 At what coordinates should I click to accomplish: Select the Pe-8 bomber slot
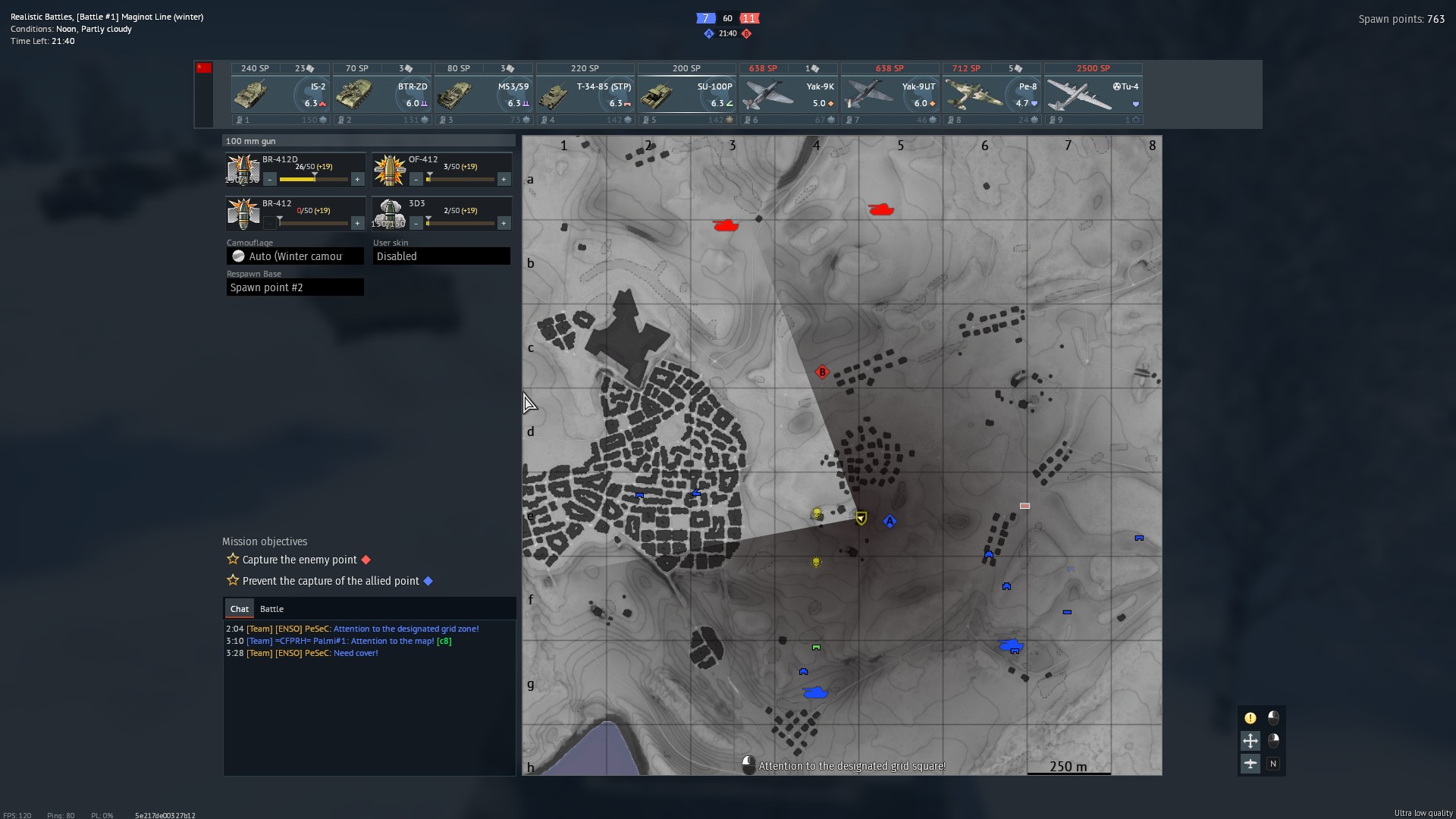(x=991, y=94)
